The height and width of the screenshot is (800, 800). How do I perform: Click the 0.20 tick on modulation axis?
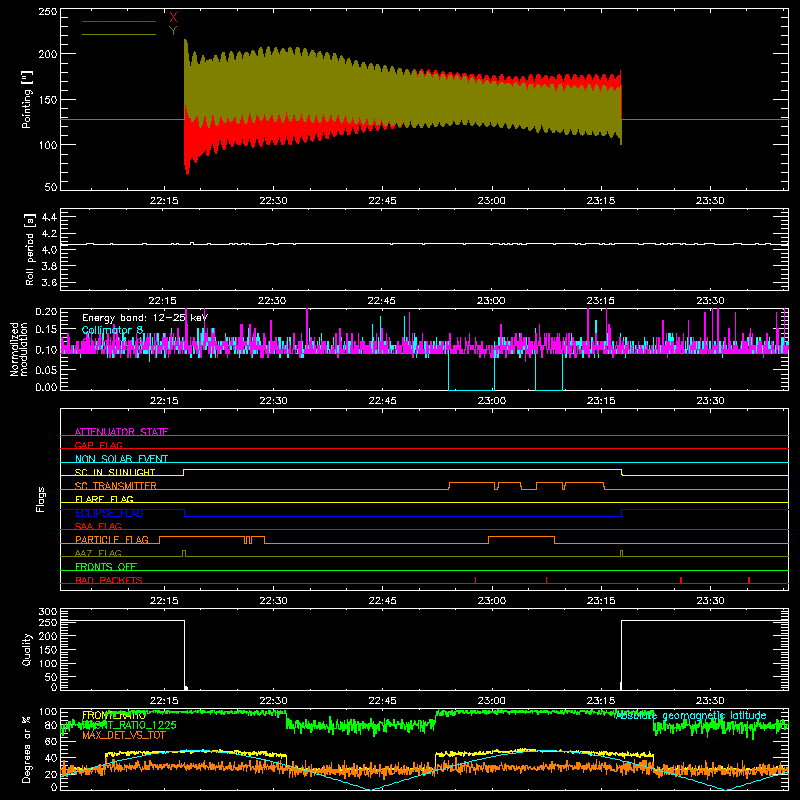46,312
